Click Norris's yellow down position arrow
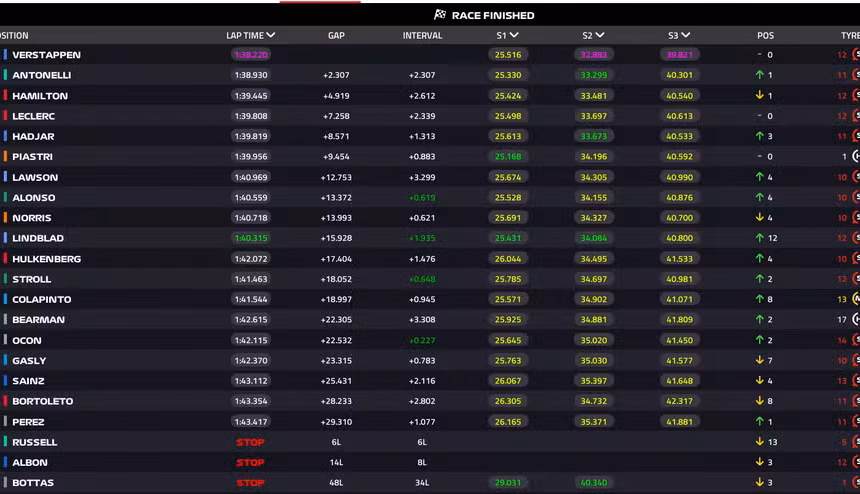This screenshot has height=494, width=860. [x=760, y=218]
